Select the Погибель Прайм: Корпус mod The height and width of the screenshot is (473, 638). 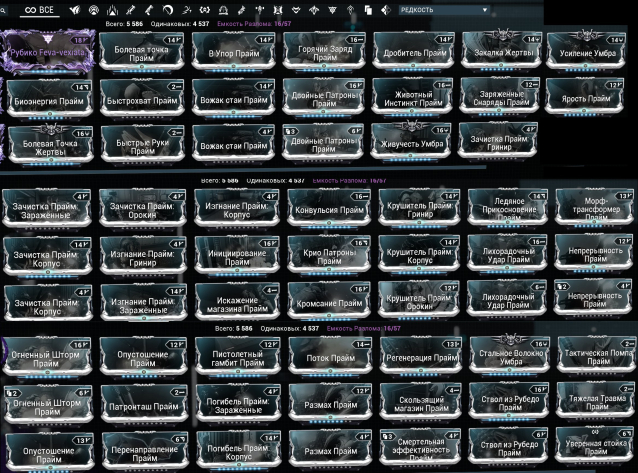tap(238, 451)
